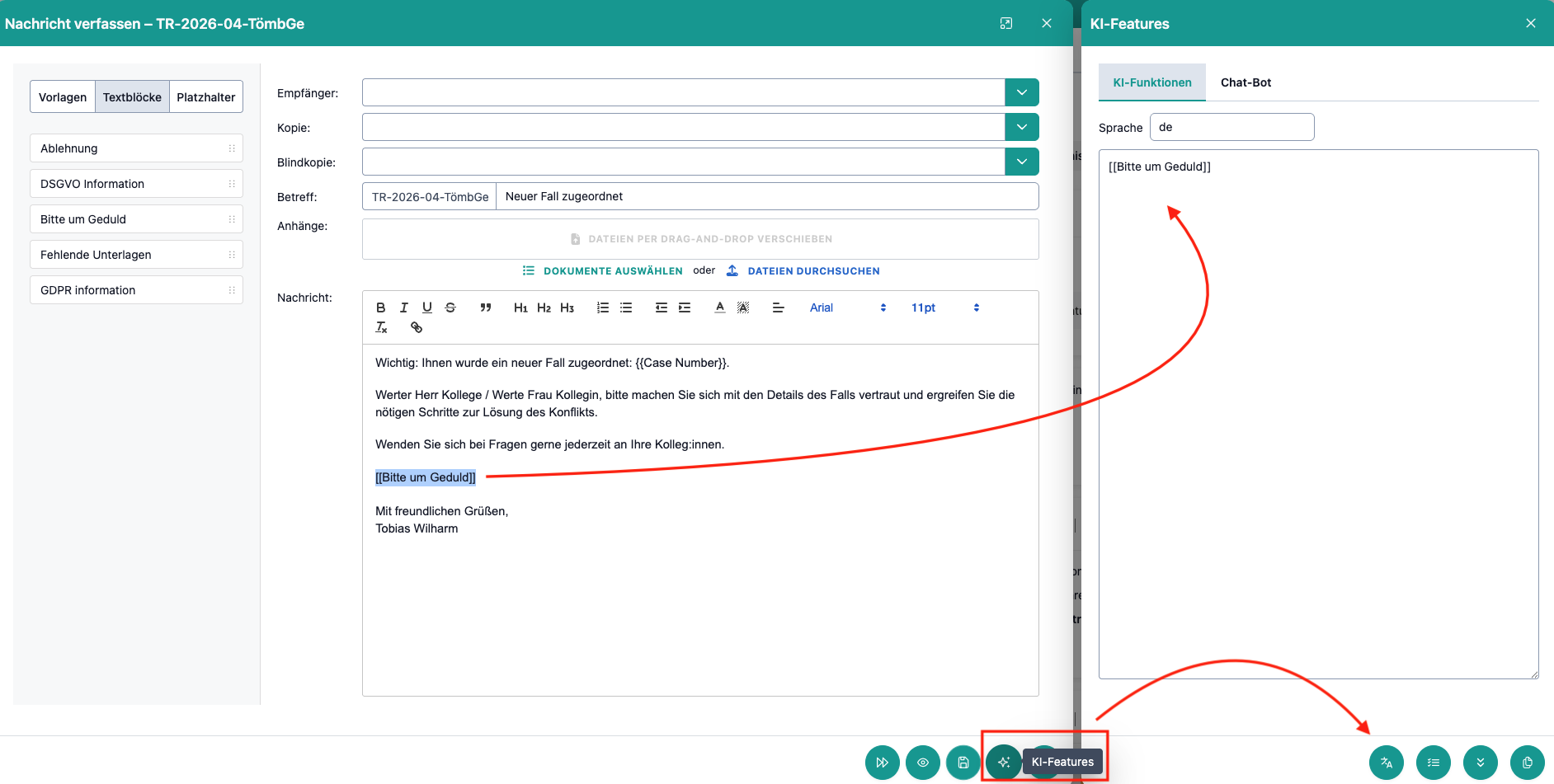Open the Chat-Bot tab
Image resolution: width=1554 pixels, height=784 pixels.
[x=1246, y=82]
